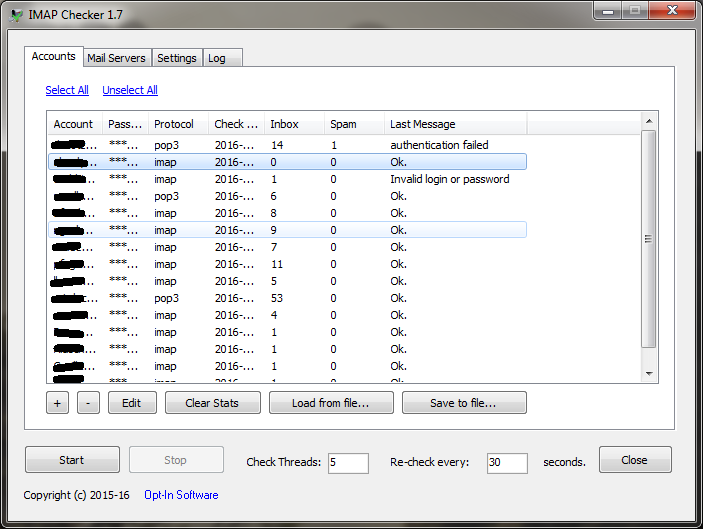703x529 pixels.
Task: Open the Settings tab
Action: 176,58
